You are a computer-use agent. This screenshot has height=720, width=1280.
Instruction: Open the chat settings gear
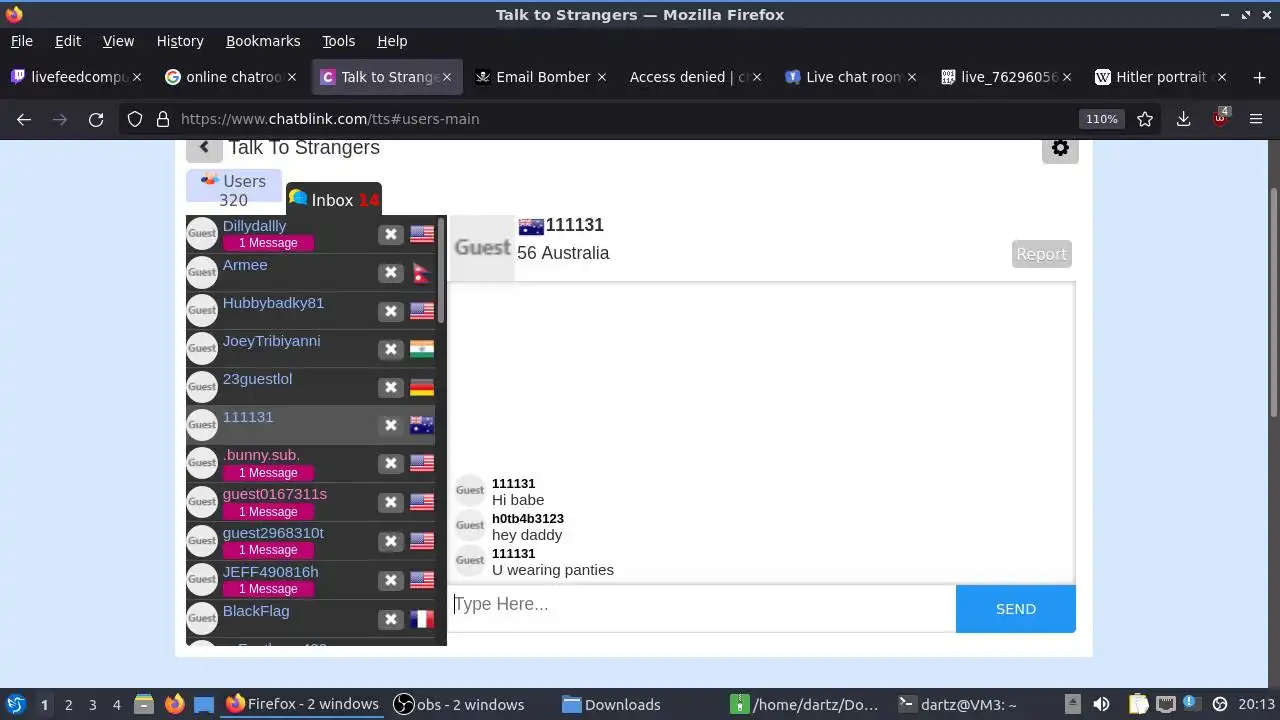point(1060,148)
